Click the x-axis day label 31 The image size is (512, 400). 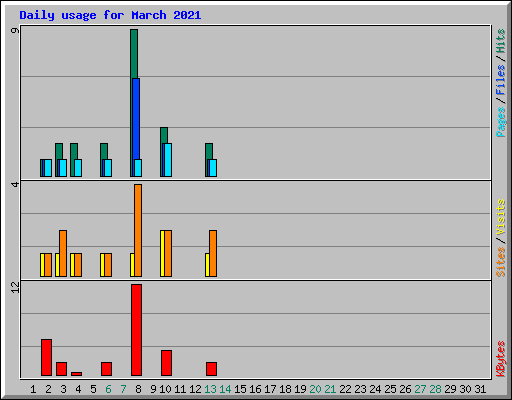tap(480, 389)
